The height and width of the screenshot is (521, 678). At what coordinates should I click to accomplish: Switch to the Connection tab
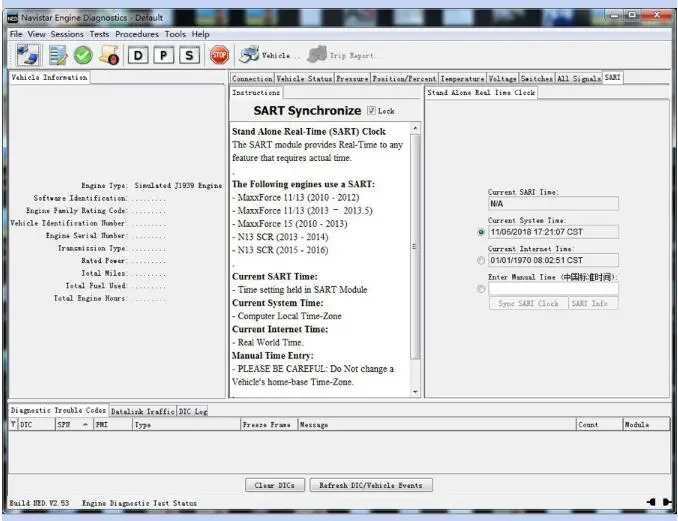pos(252,79)
